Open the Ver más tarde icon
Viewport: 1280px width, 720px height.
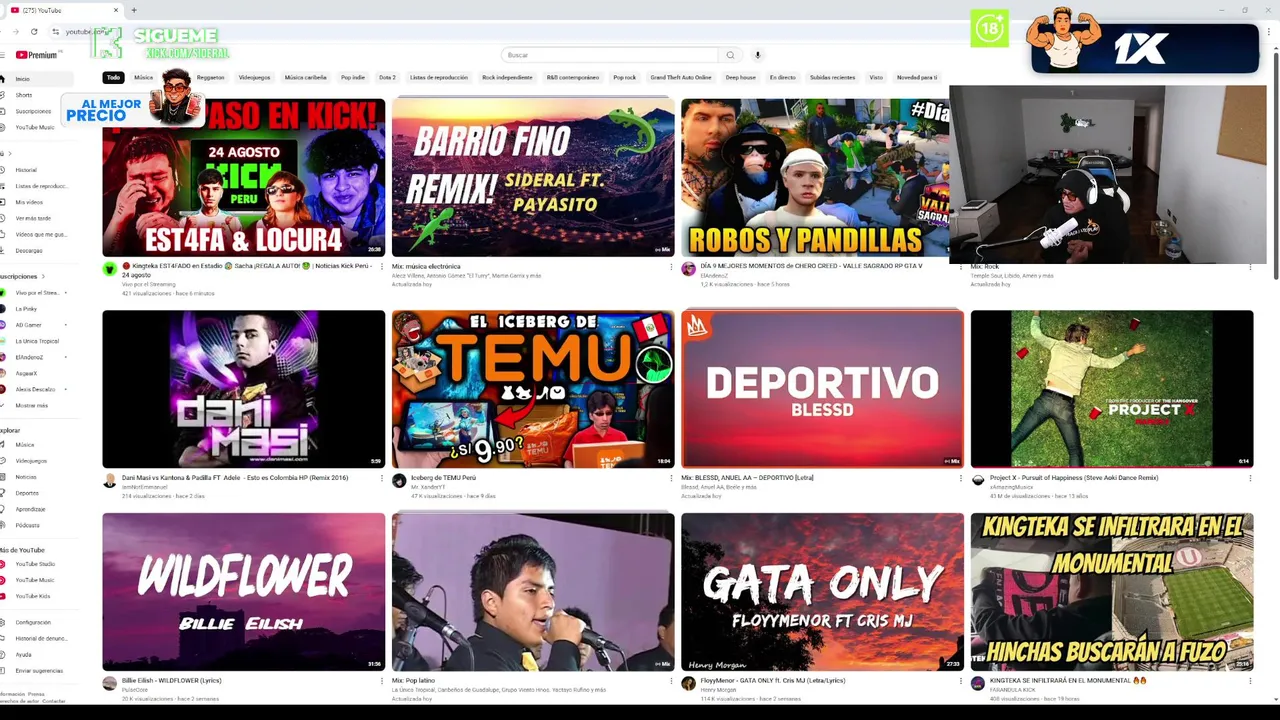coord(3,218)
